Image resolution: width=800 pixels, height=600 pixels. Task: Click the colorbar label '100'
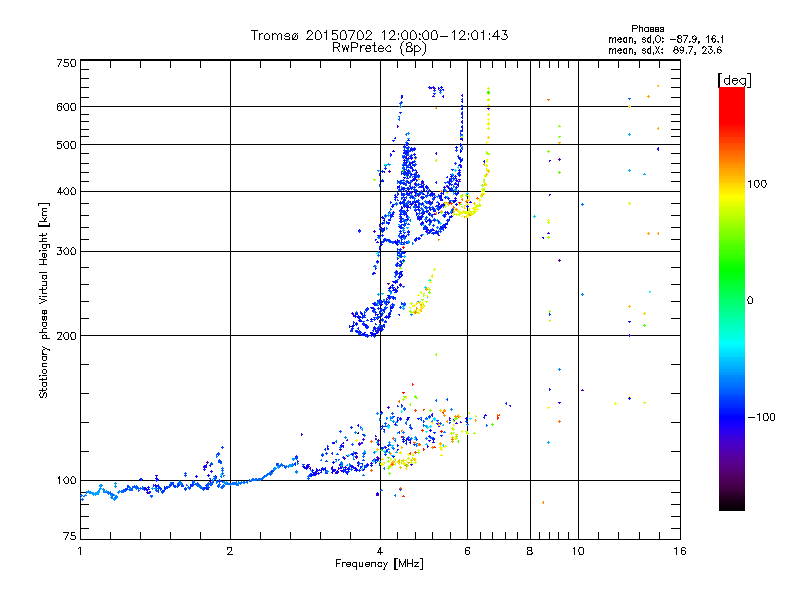(758, 184)
